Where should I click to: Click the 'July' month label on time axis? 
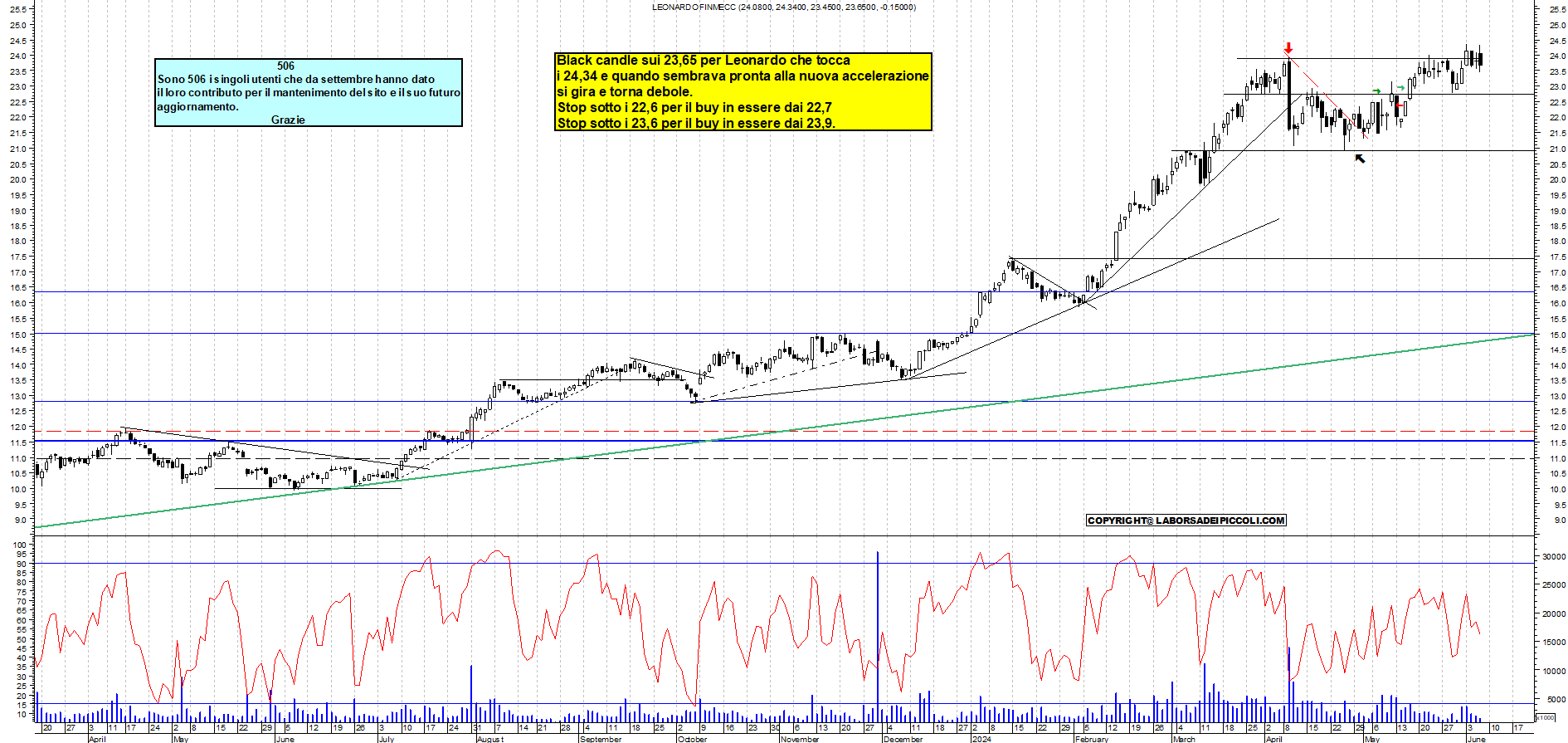(x=387, y=739)
